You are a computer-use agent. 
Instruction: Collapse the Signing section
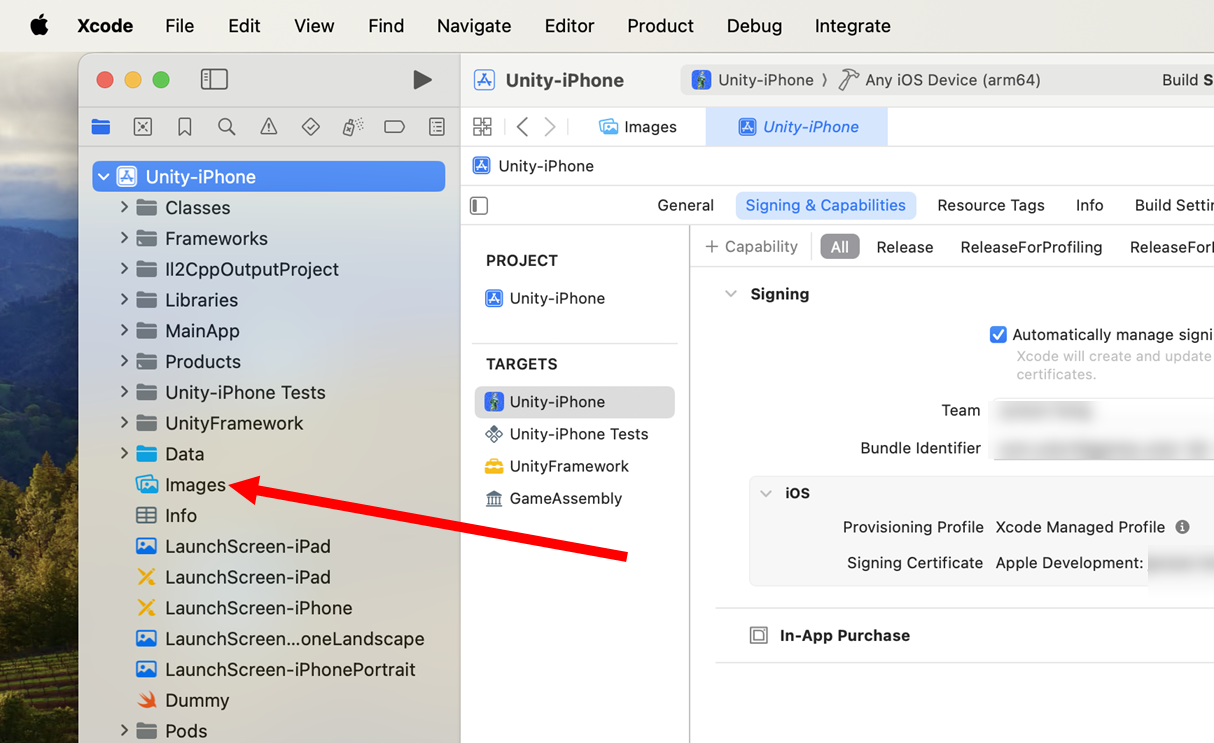click(731, 294)
